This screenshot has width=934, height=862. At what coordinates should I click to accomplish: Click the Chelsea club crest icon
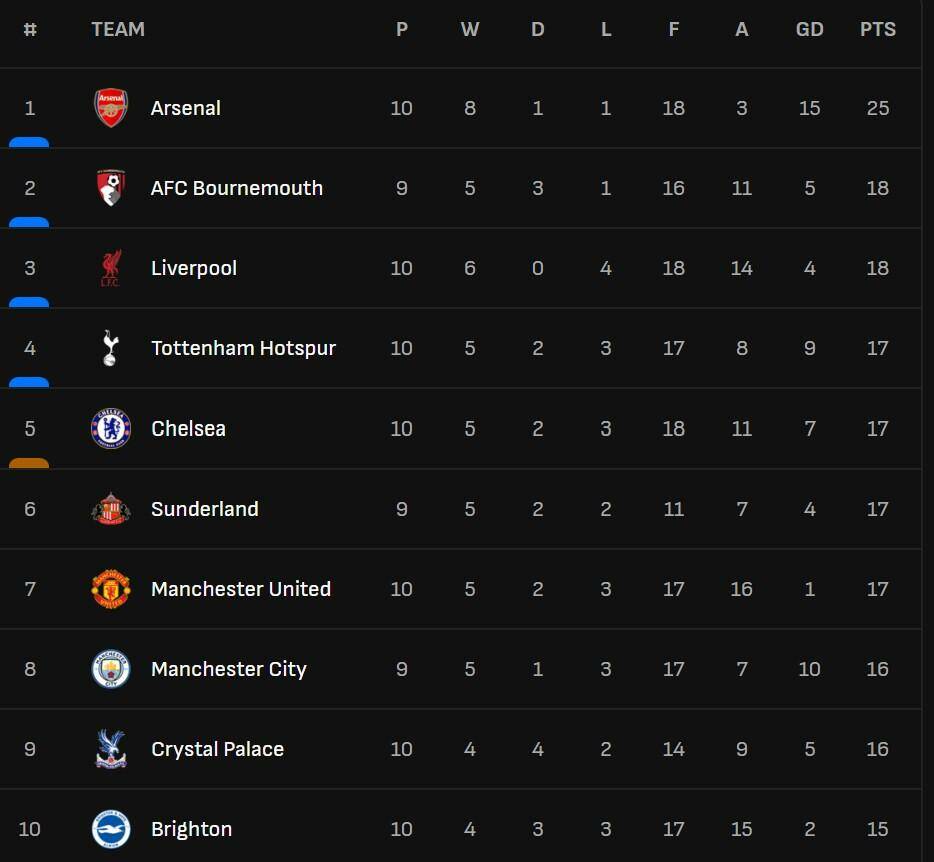111,428
